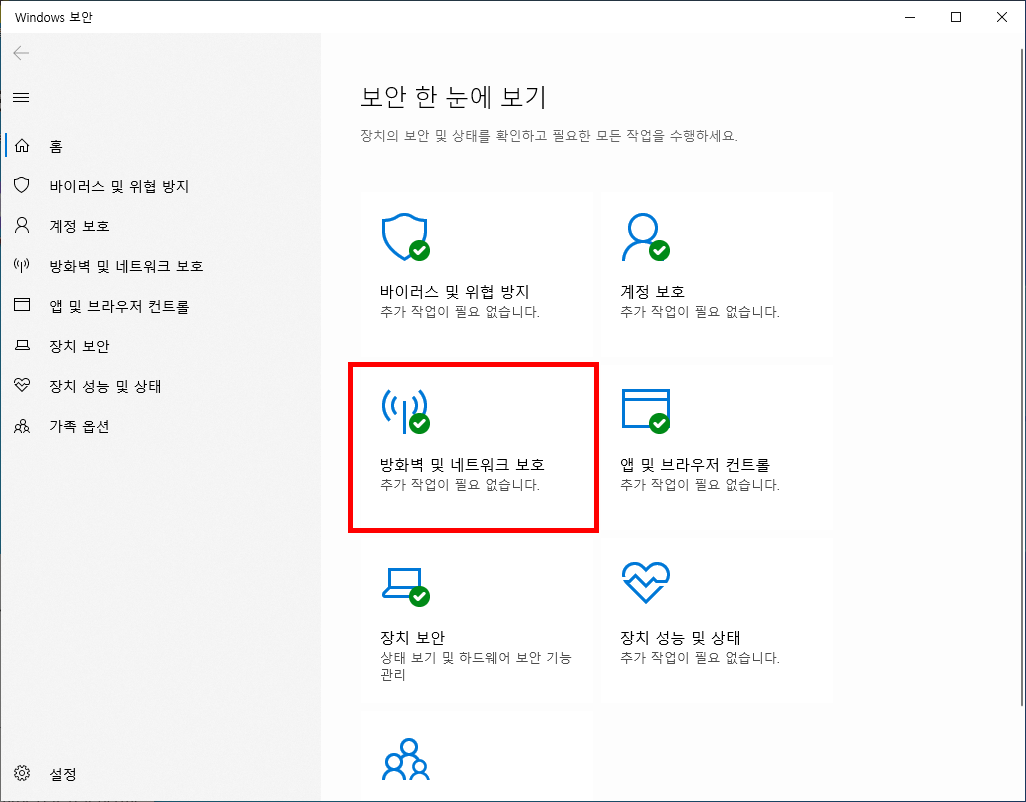Open the 장치 보안 tile
This screenshot has height=802, width=1026.
coord(475,620)
